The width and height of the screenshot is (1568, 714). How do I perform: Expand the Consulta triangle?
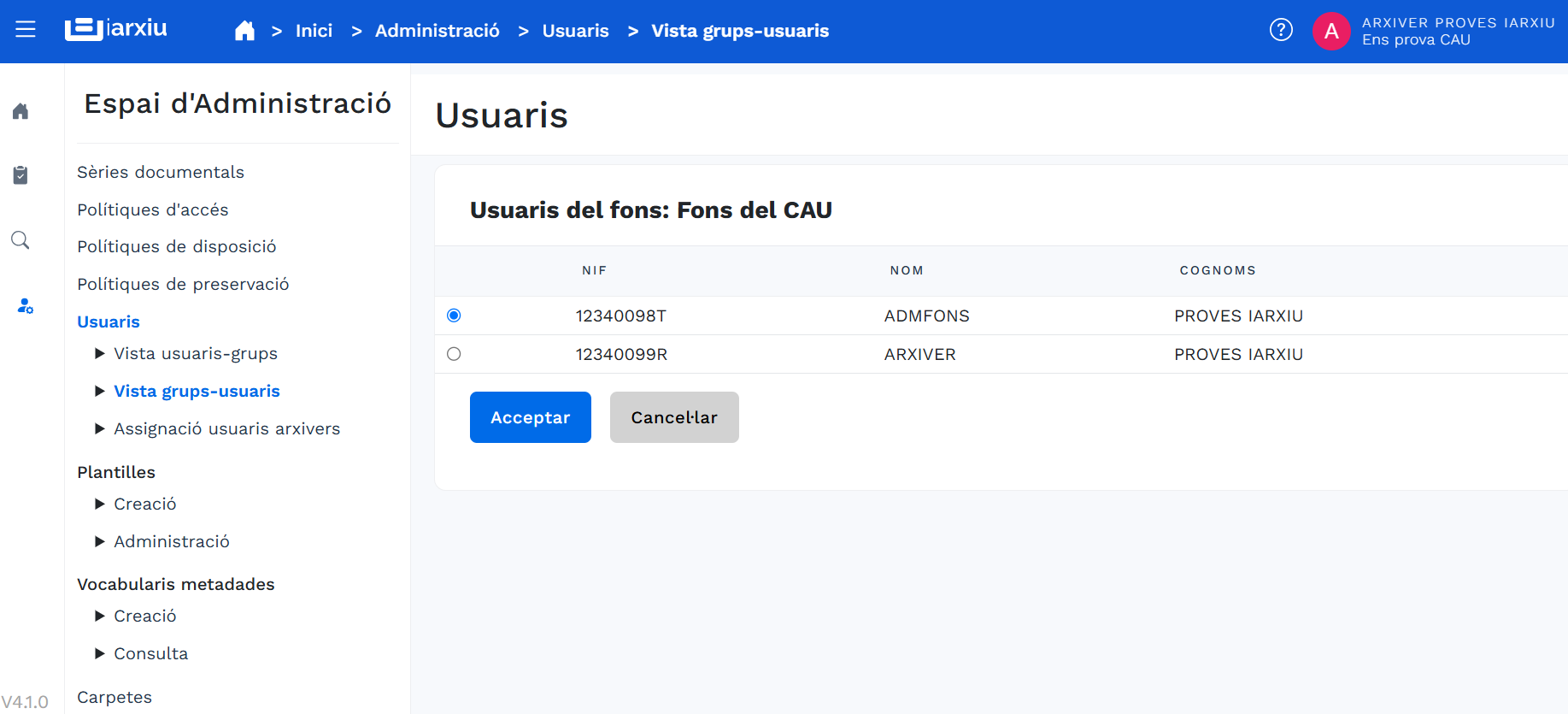(100, 653)
